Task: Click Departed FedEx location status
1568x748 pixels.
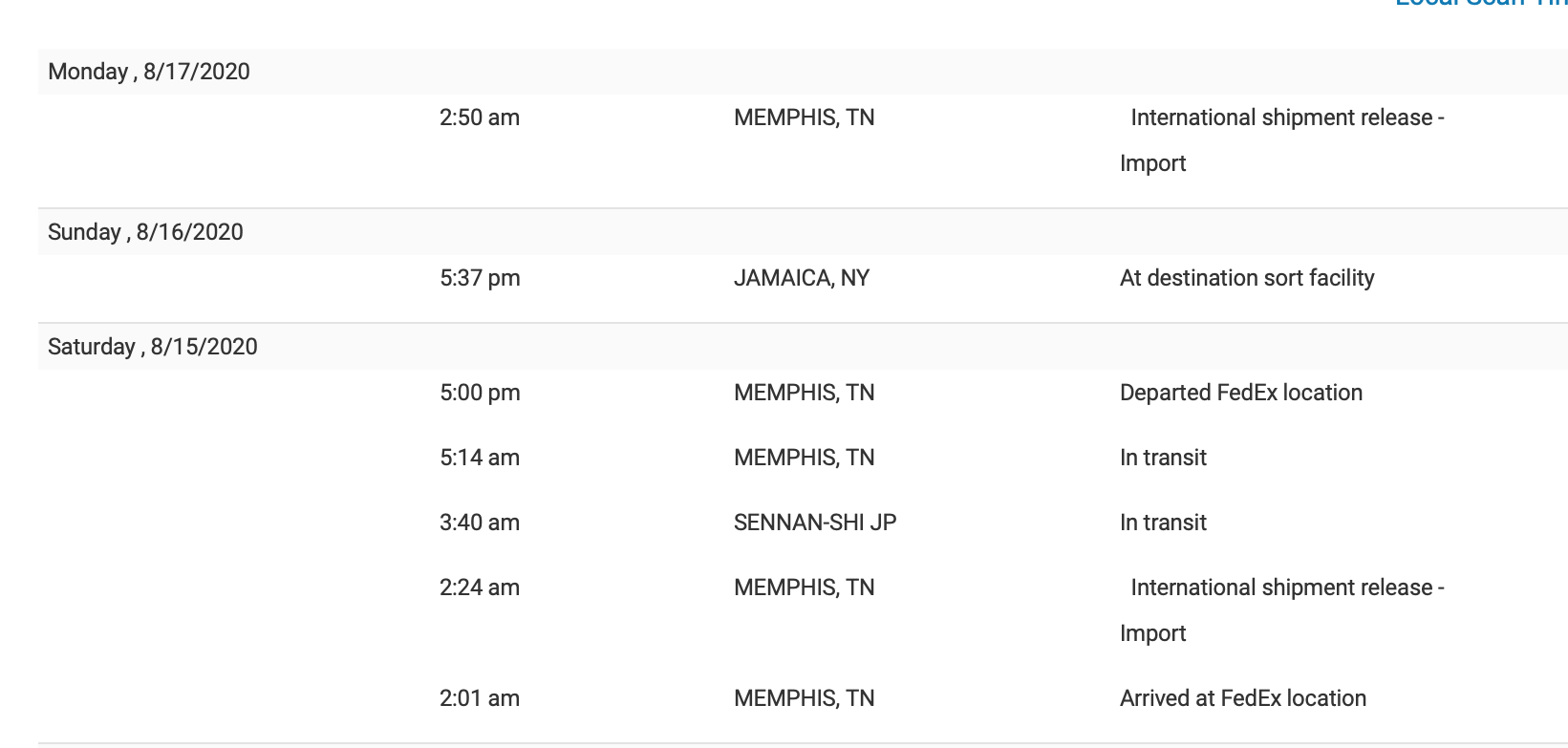Action: pyautogui.click(x=1241, y=393)
